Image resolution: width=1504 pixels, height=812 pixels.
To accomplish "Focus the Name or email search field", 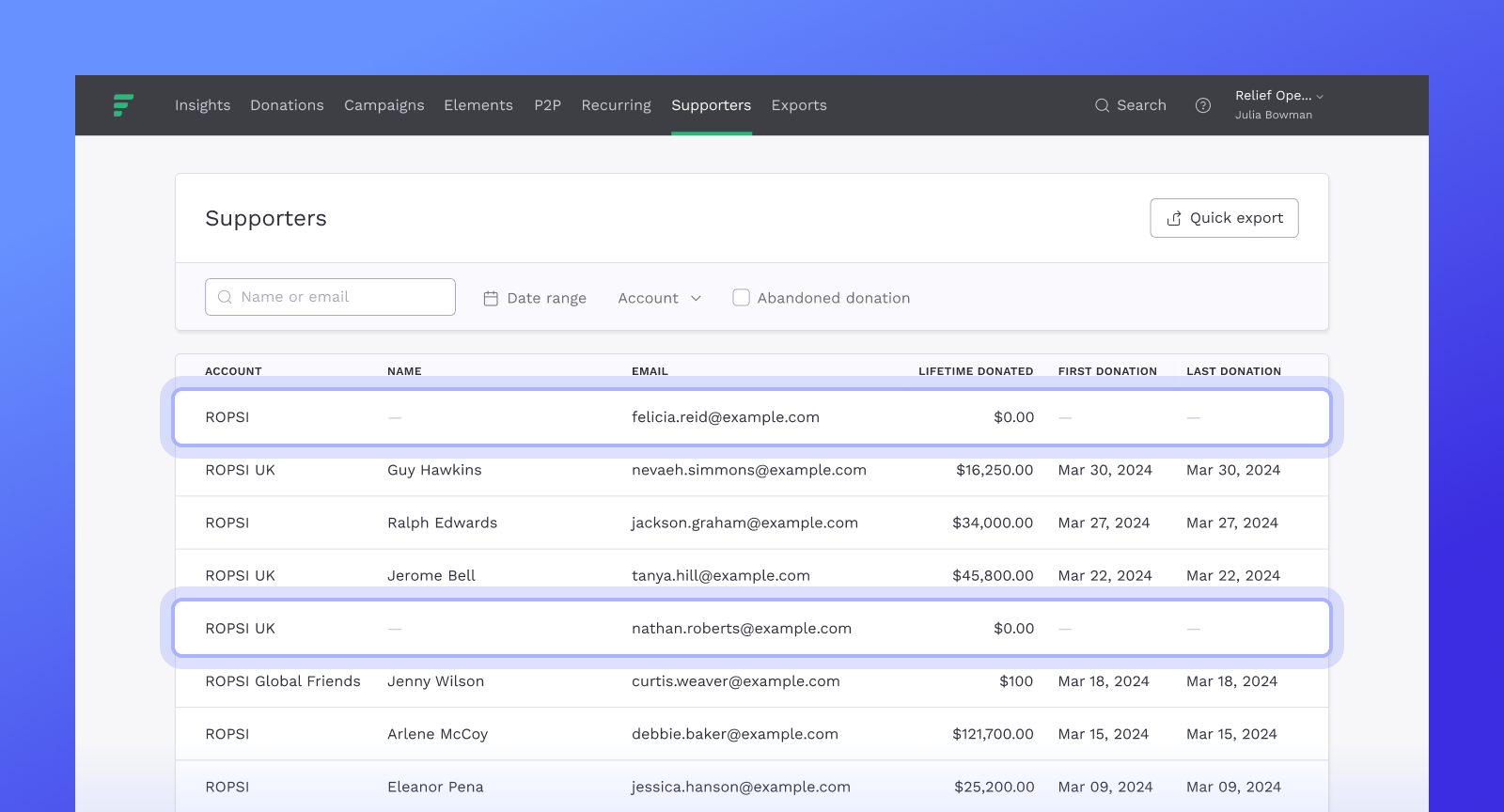I will [342, 297].
